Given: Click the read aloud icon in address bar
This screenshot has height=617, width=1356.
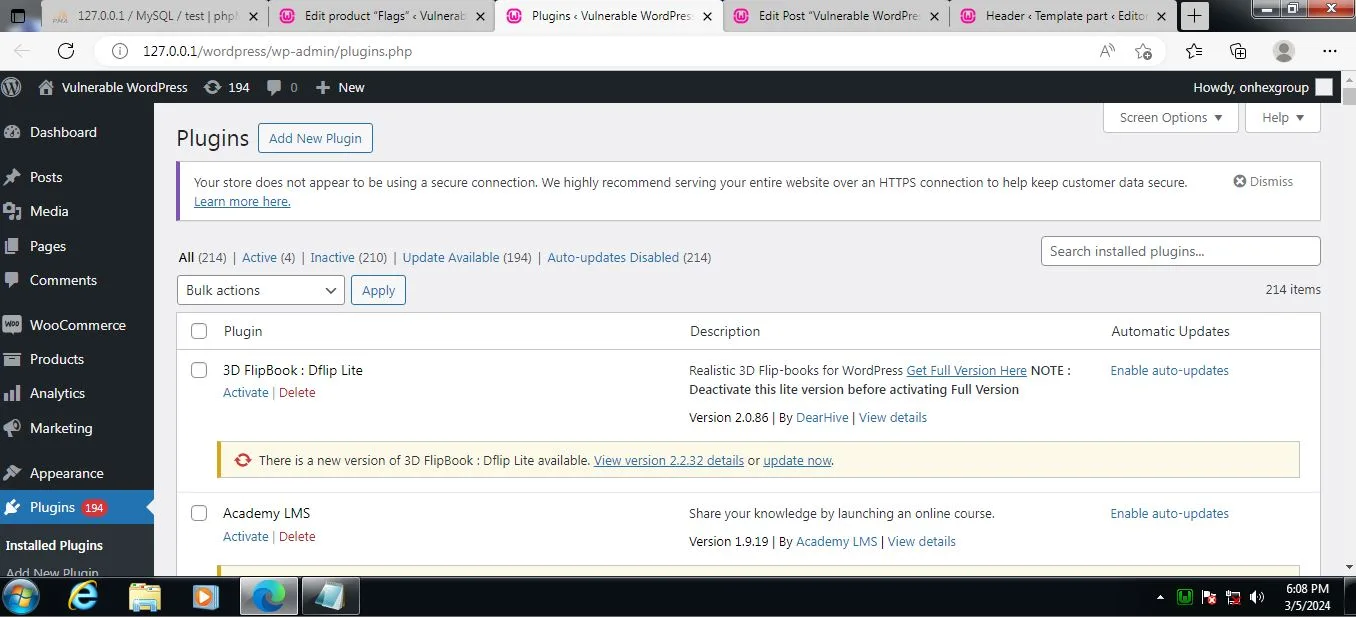Looking at the screenshot, I should click(1107, 51).
